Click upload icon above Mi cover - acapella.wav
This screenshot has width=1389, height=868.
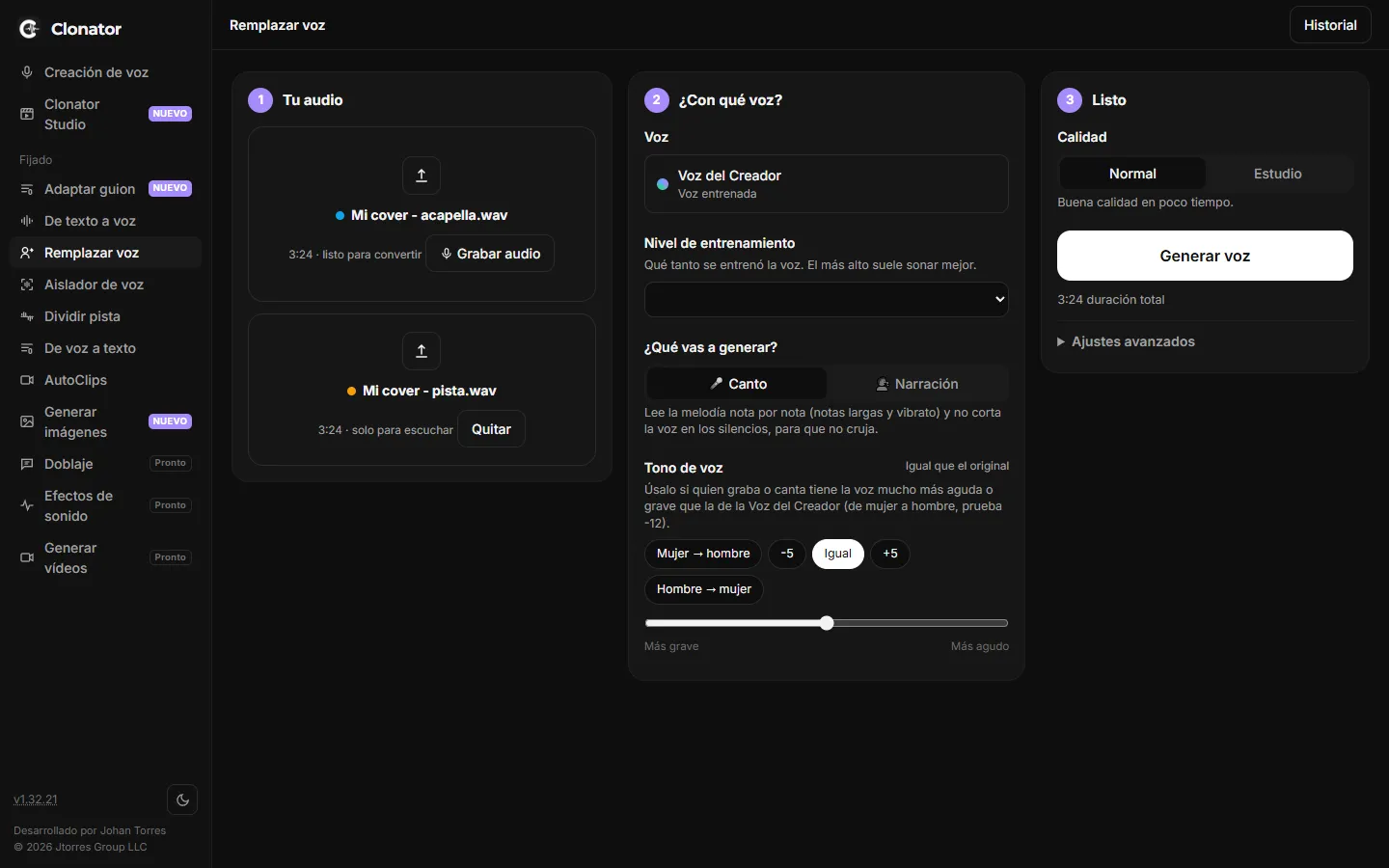[422, 176]
